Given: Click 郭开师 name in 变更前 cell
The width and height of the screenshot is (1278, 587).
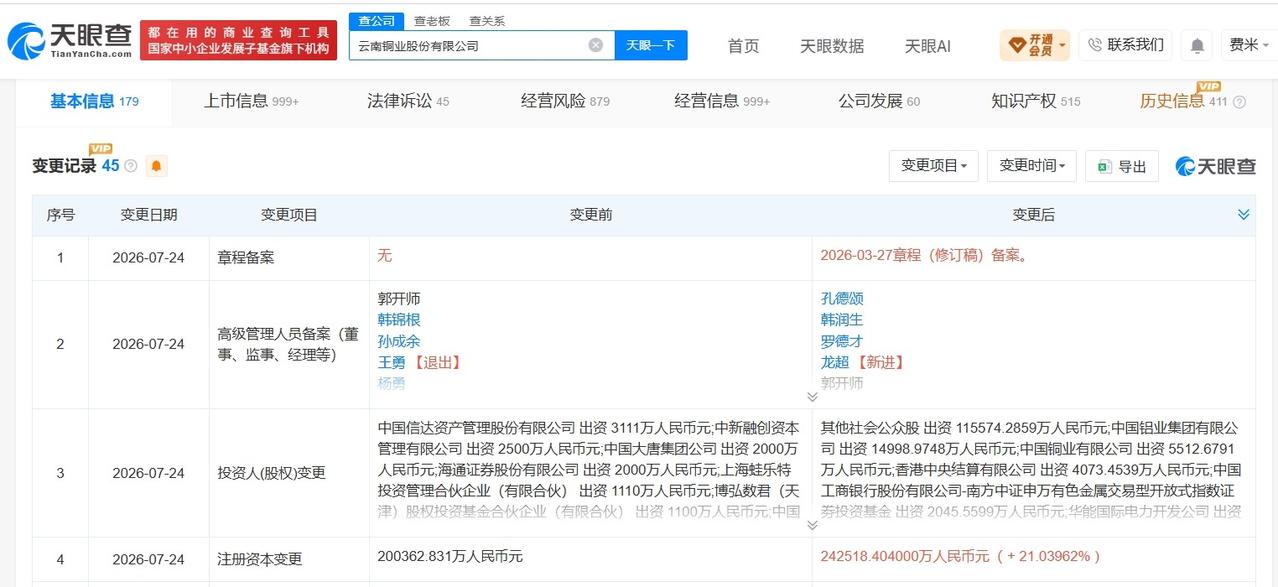Looking at the screenshot, I should (398, 299).
